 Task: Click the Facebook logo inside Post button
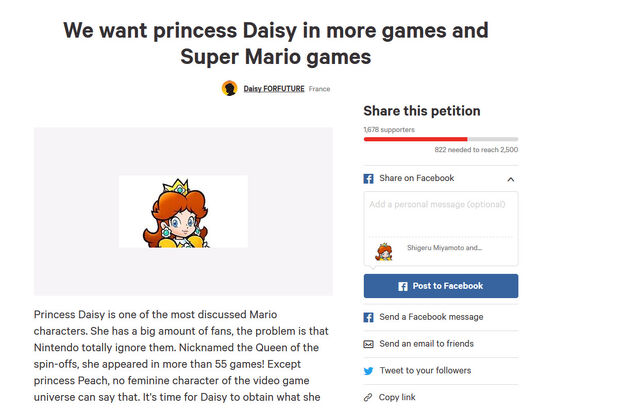[x=402, y=286]
